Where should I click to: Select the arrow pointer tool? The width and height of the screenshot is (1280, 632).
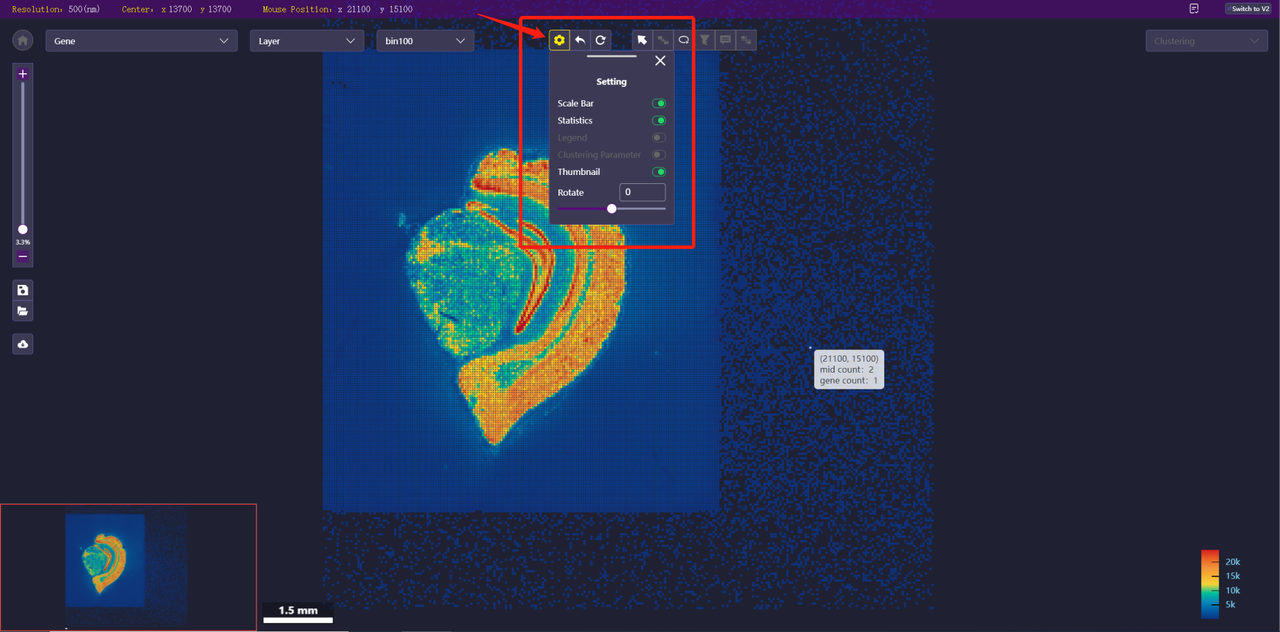click(642, 40)
